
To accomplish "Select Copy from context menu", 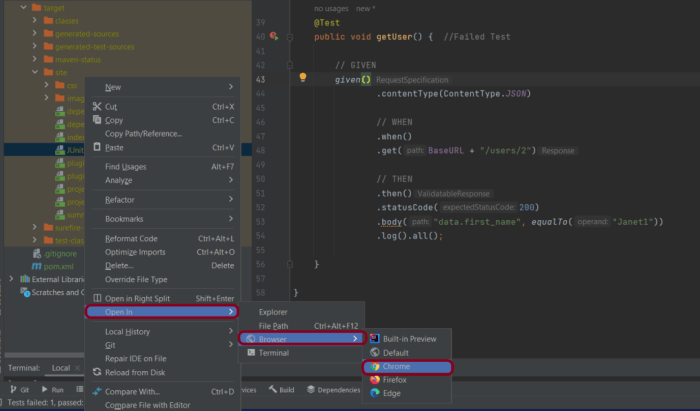I will pos(163,120).
